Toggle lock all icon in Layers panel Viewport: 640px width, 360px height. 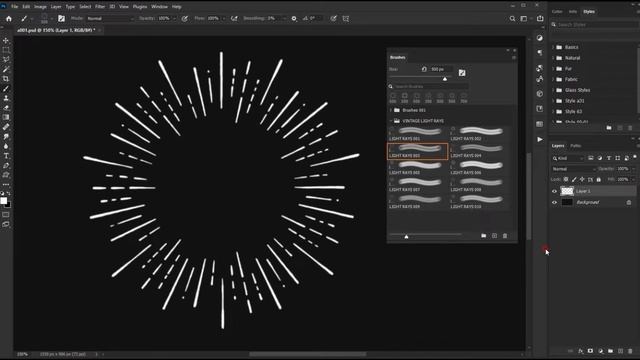[598, 179]
